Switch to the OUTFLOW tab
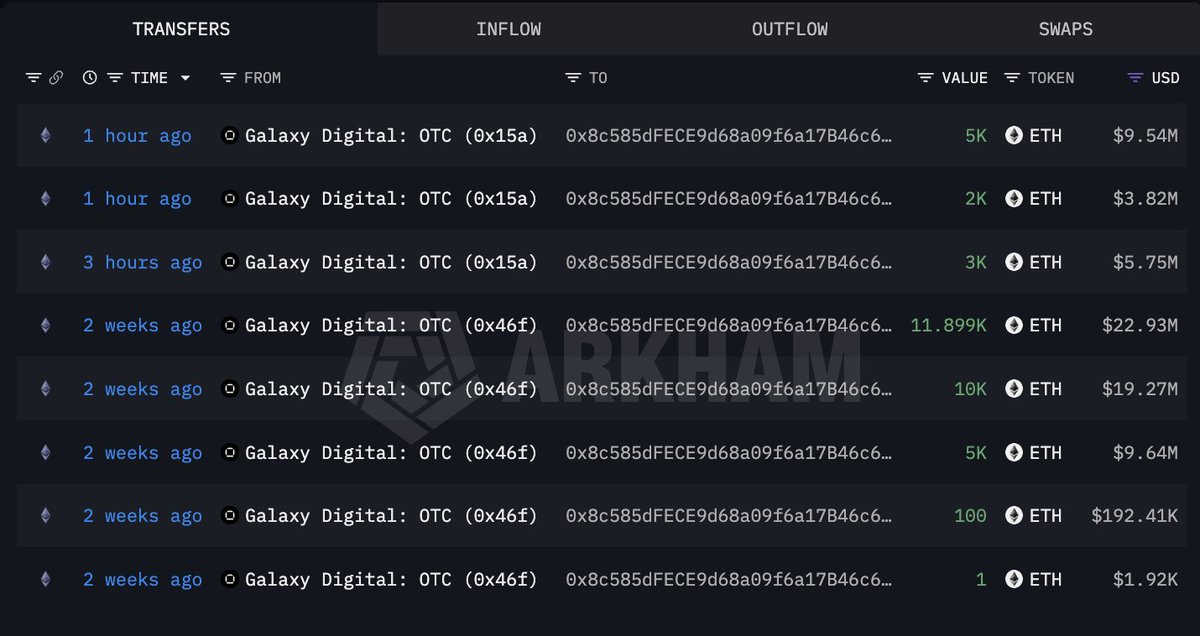This screenshot has width=1200, height=636. click(x=789, y=29)
